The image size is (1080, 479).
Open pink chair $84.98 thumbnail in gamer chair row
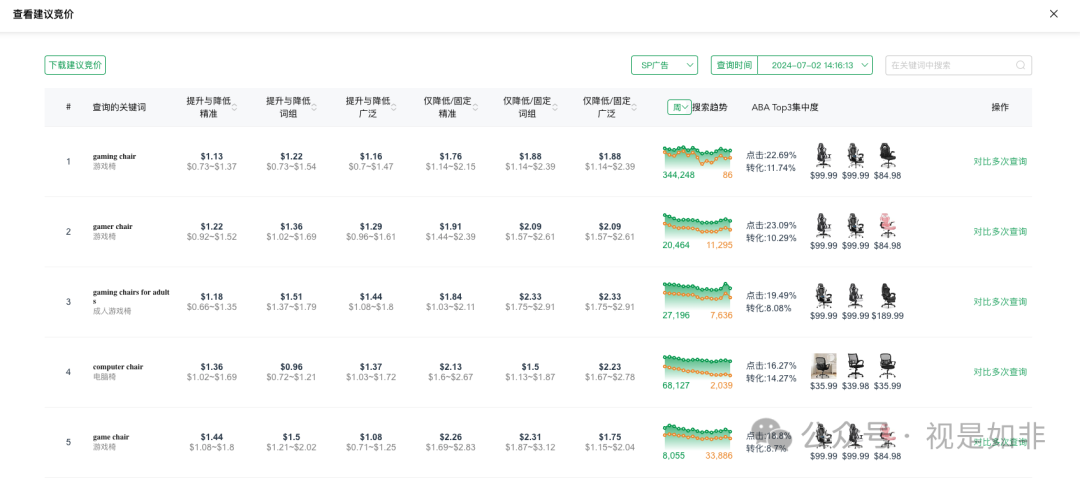point(887,225)
